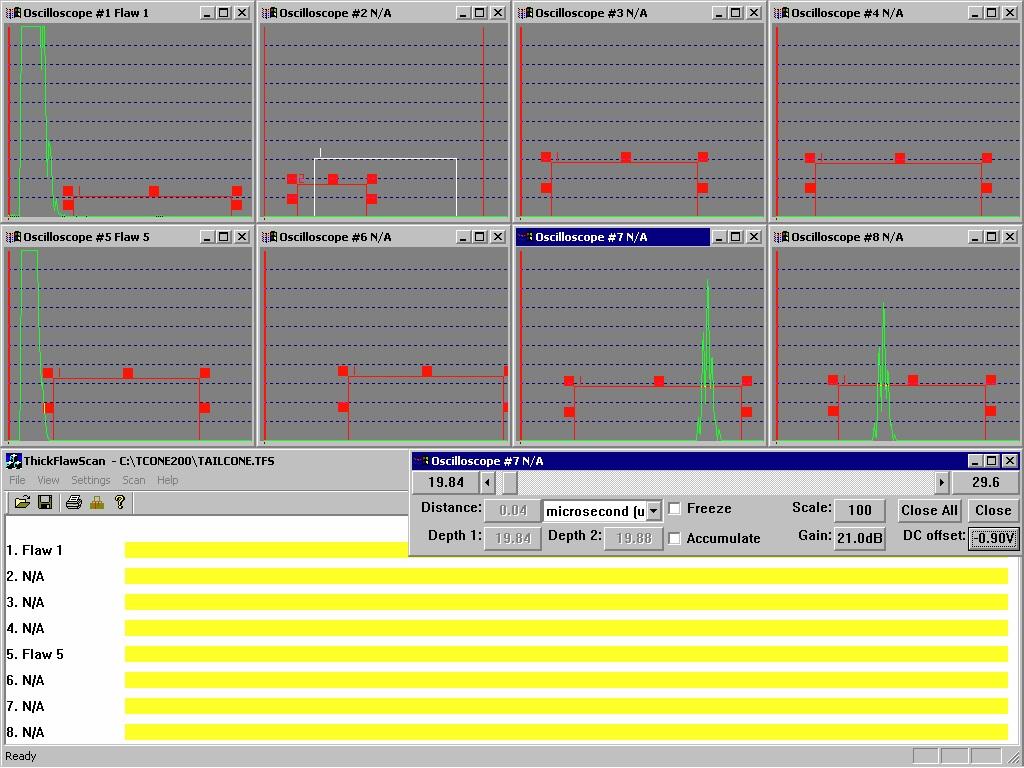Click the yellow bar for 5. Flaw 5
The width and height of the screenshot is (1024, 768).
565,654
